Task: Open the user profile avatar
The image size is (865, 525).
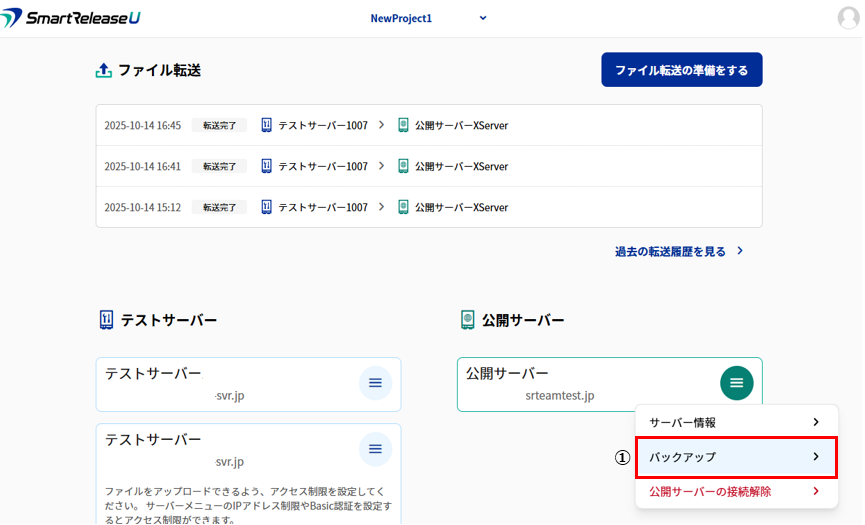Action: 849,18
